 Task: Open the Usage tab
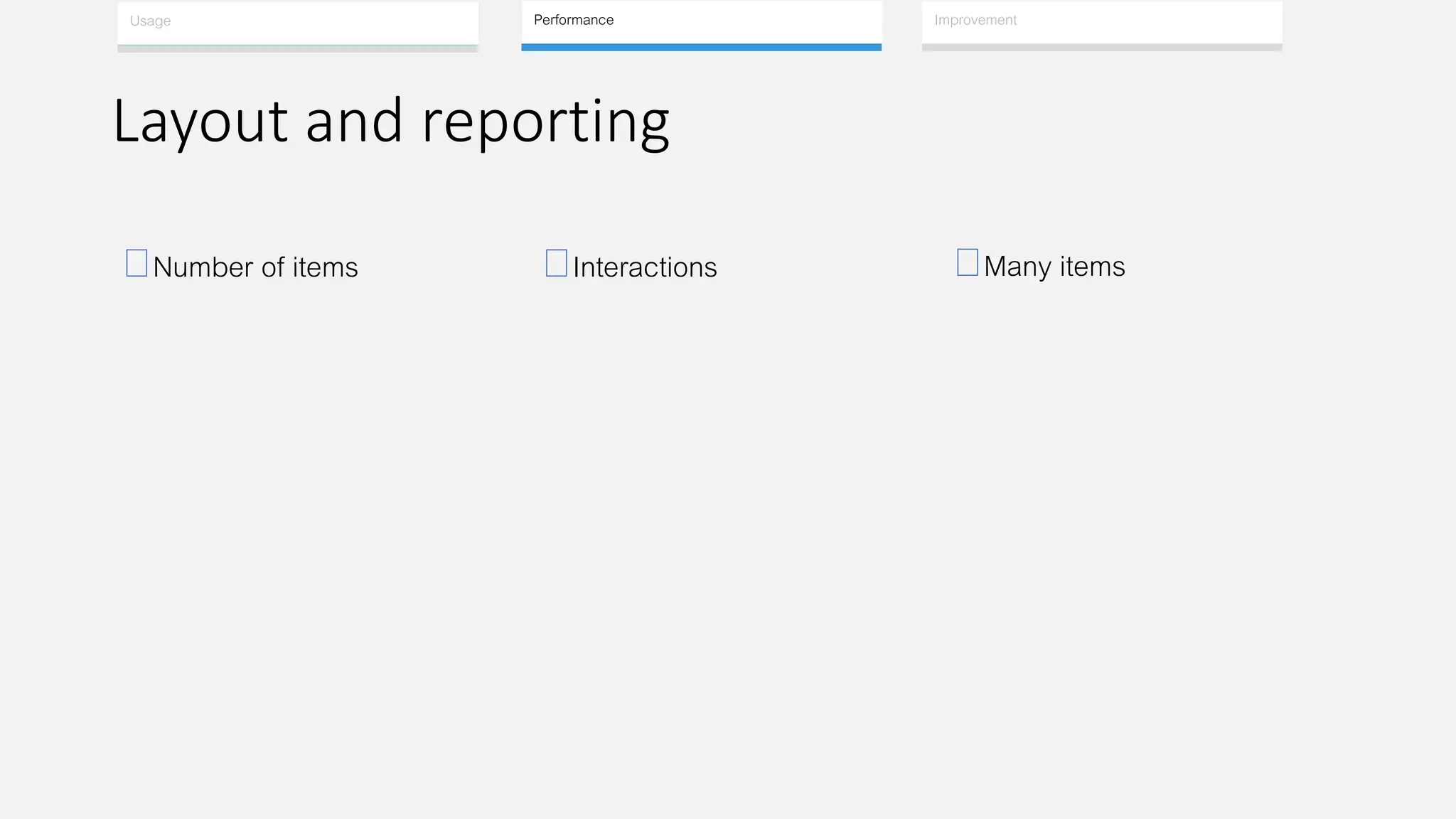click(298, 26)
